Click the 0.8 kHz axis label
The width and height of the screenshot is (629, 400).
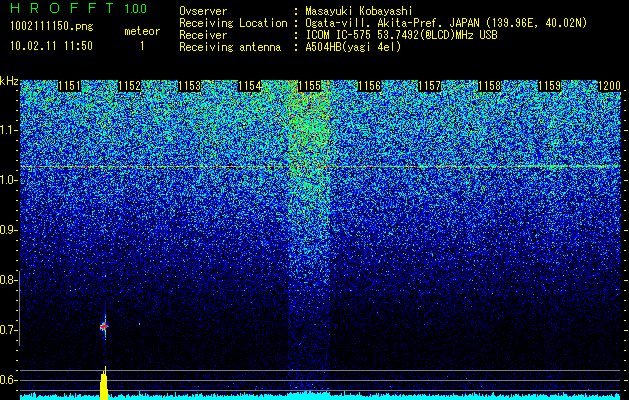(9, 280)
